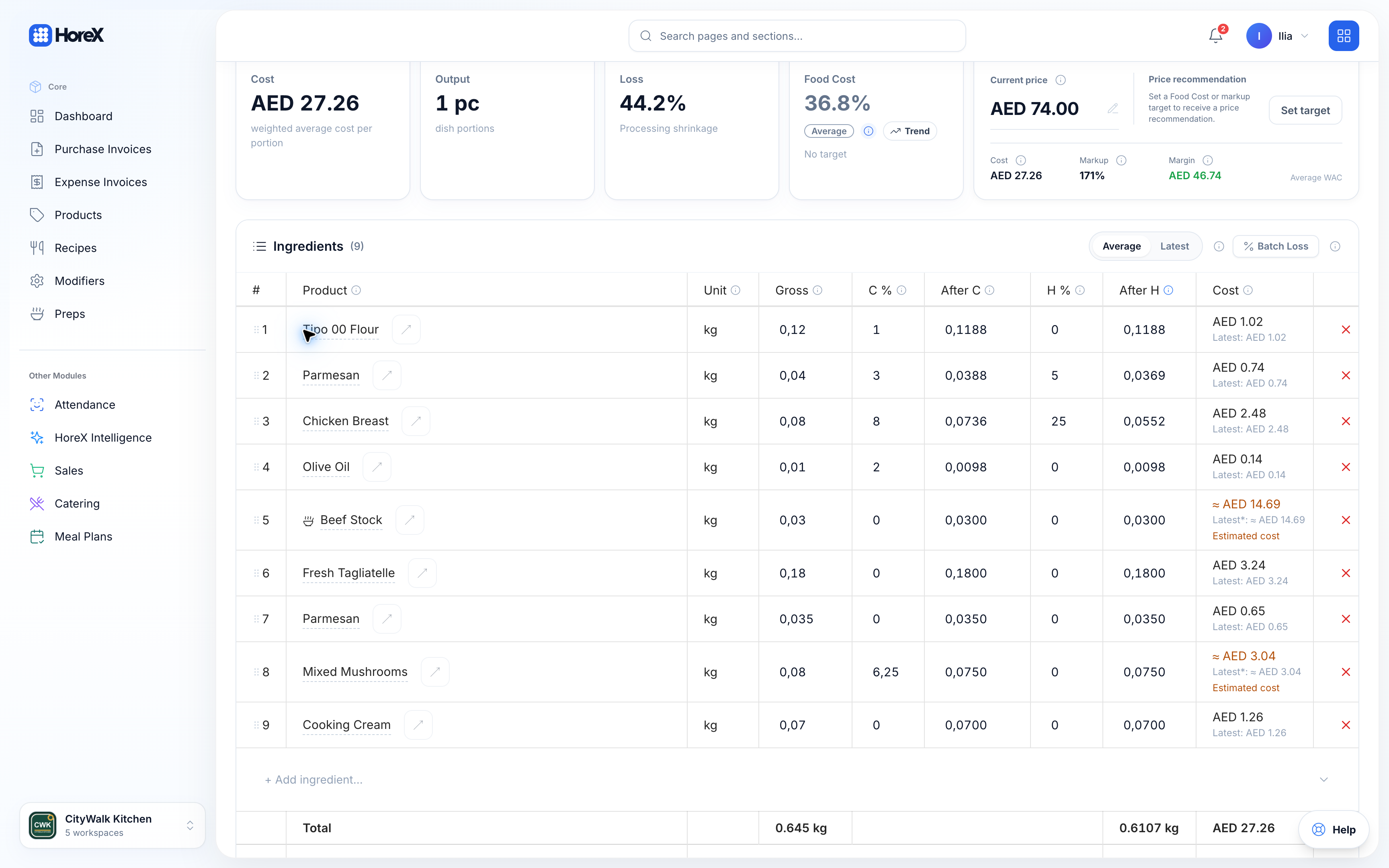Open the Help widget

tap(1333, 829)
